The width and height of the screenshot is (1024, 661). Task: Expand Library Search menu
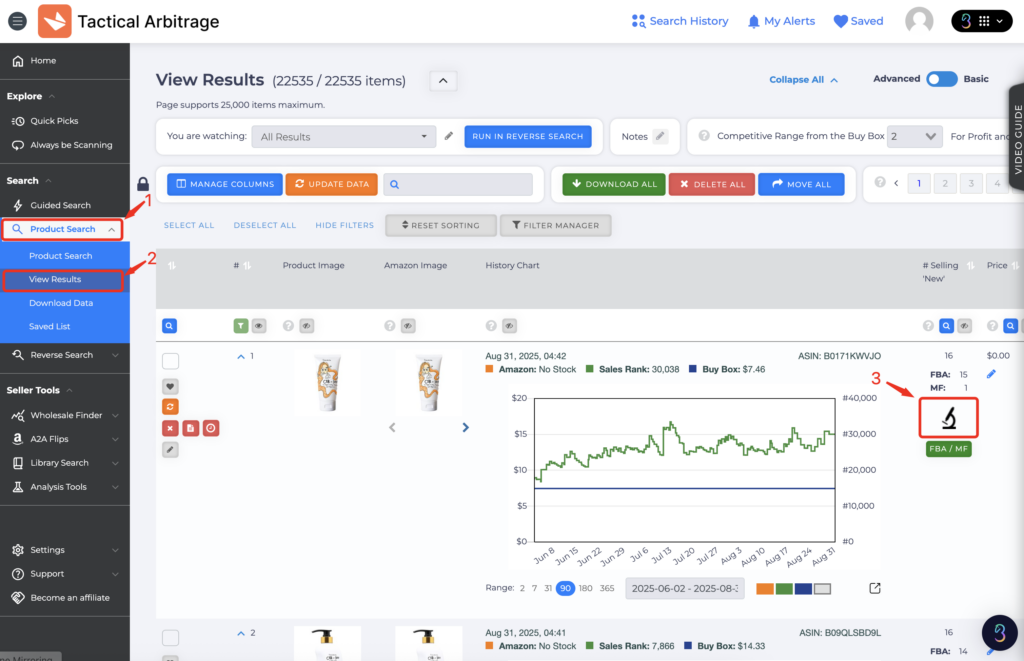65,463
